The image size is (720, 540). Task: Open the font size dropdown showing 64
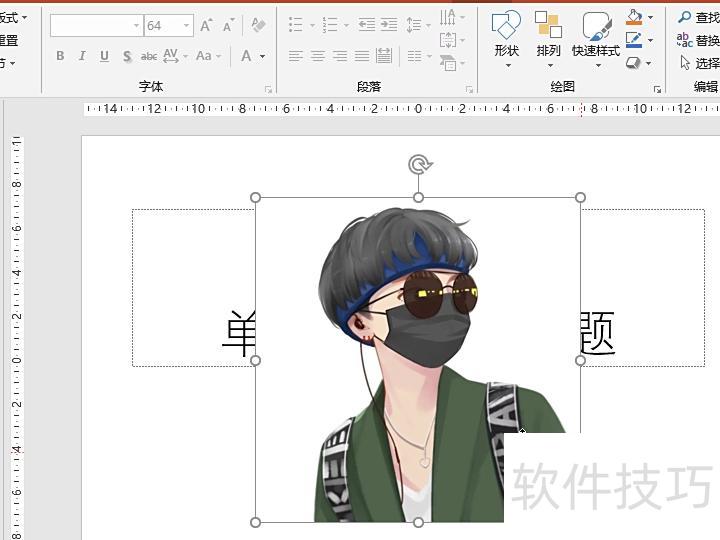click(x=187, y=26)
